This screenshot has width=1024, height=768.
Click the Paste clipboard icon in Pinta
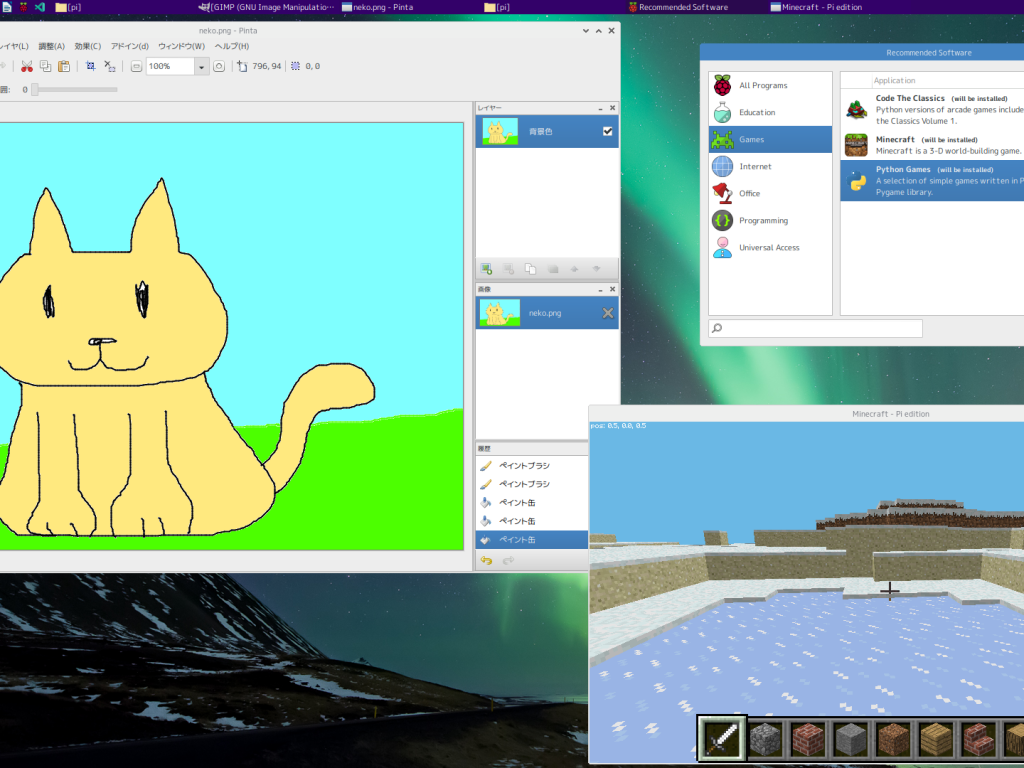(64, 66)
